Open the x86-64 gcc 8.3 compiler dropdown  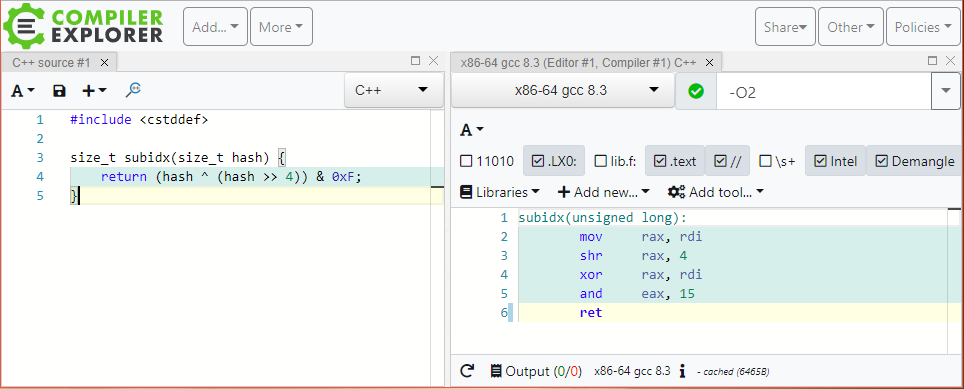563,90
